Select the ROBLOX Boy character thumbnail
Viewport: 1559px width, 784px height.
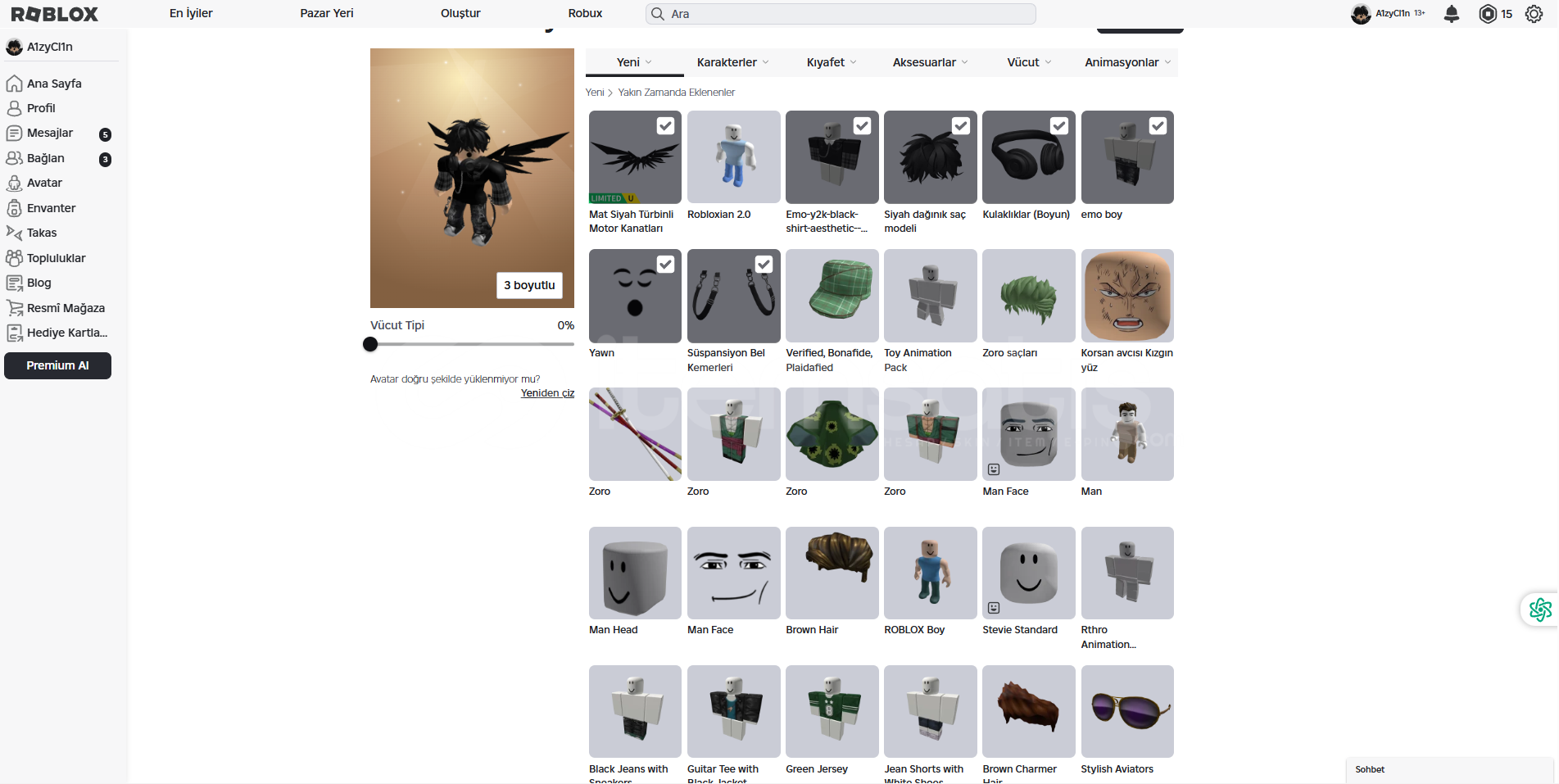[930, 573]
